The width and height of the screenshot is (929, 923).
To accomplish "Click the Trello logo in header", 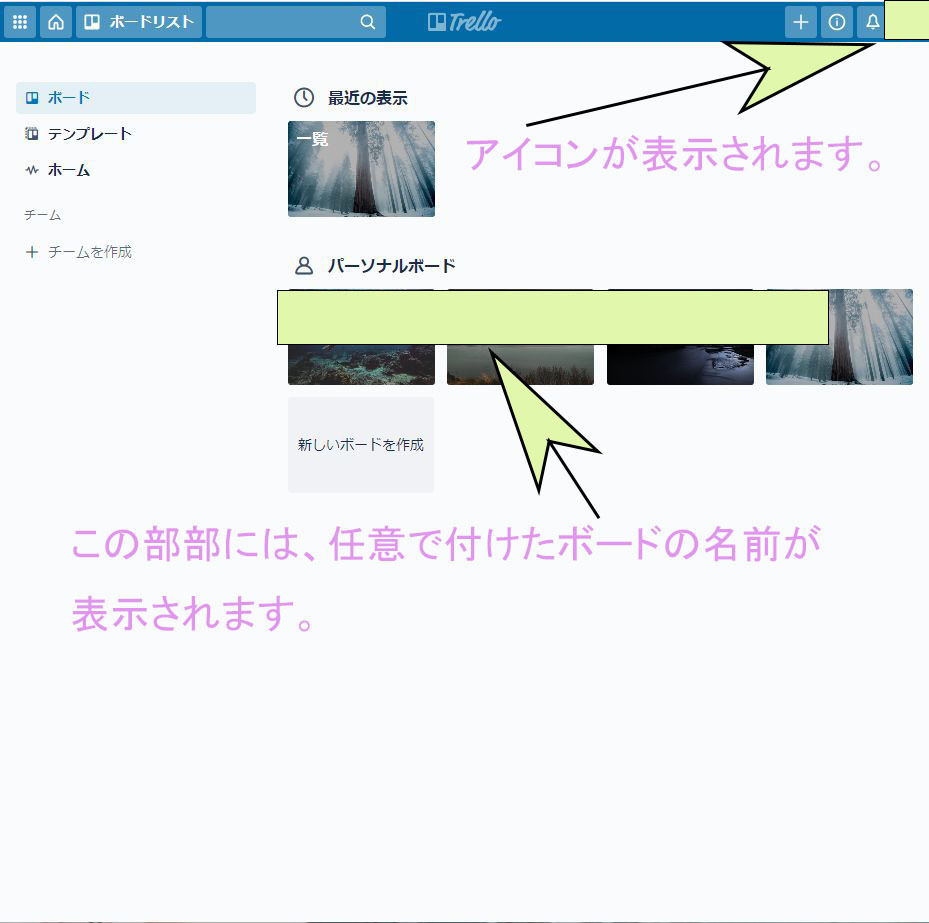I will pos(464,22).
